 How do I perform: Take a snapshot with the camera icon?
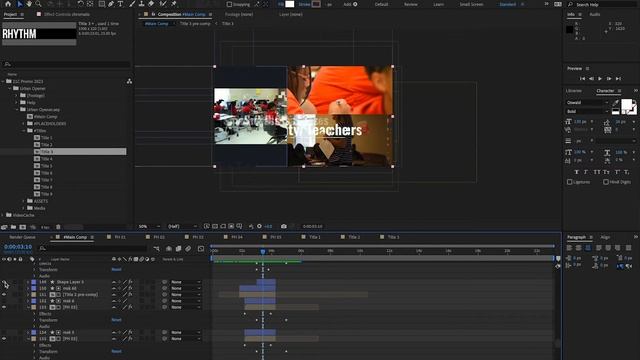[x=284, y=226]
